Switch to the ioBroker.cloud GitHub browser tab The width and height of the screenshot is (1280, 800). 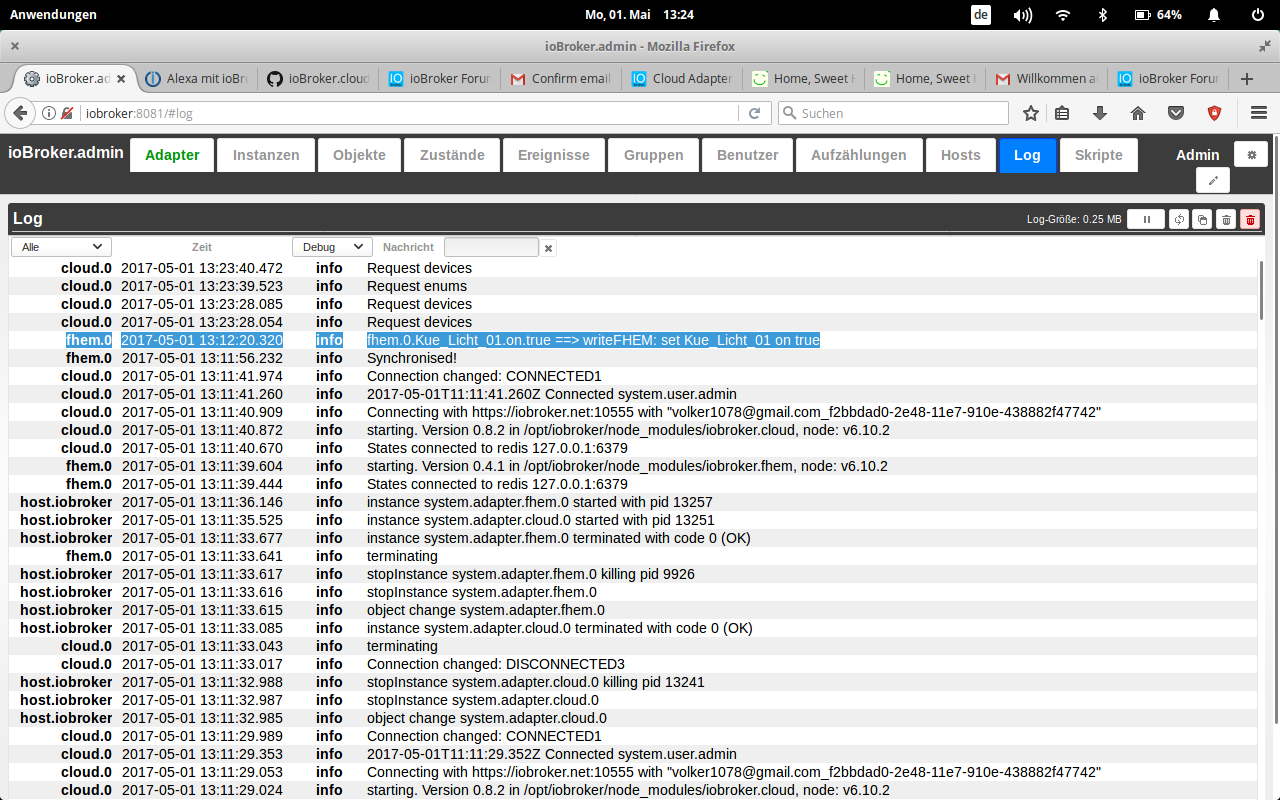[318, 78]
